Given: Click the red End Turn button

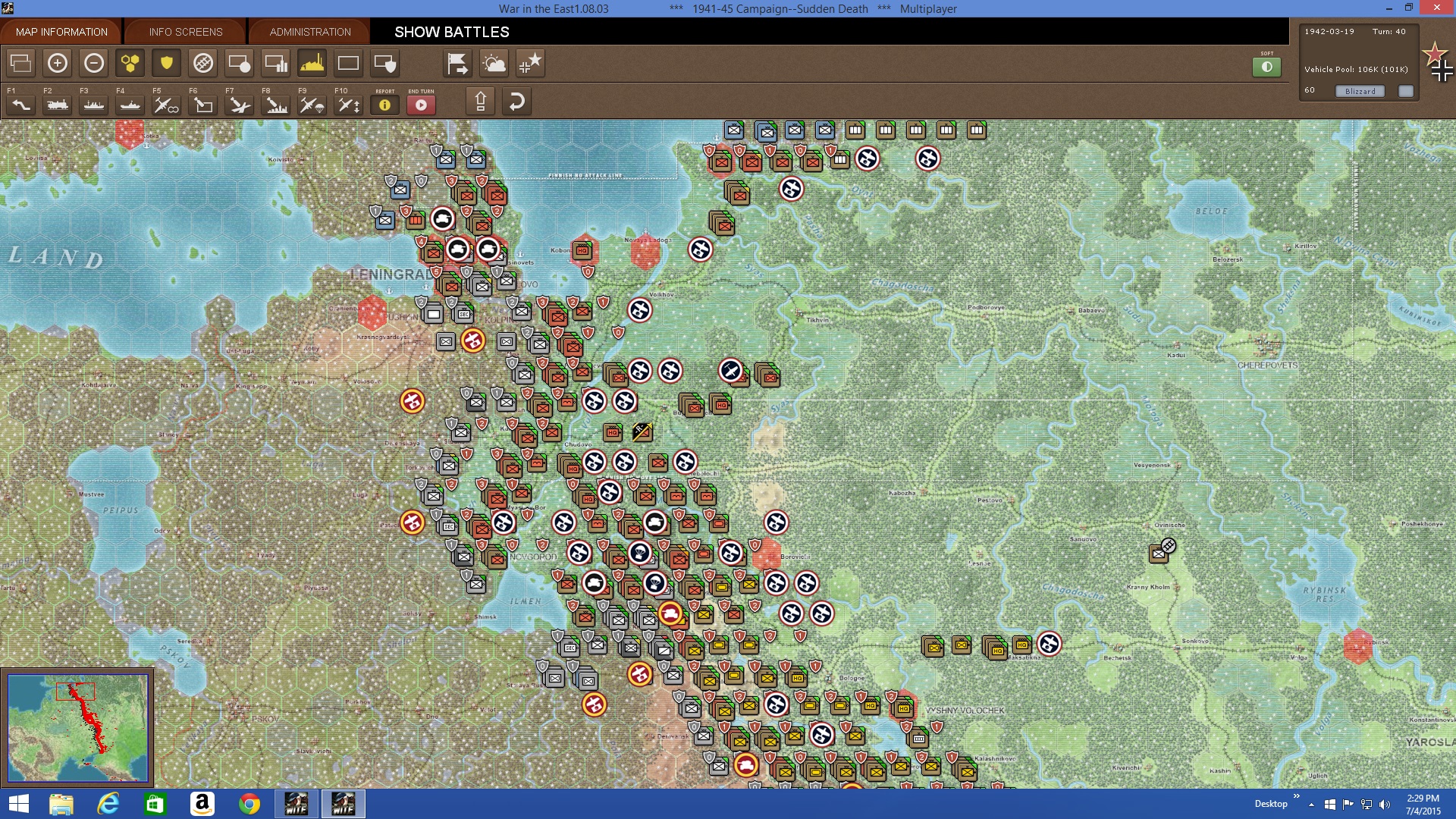Looking at the screenshot, I should click(x=421, y=105).
